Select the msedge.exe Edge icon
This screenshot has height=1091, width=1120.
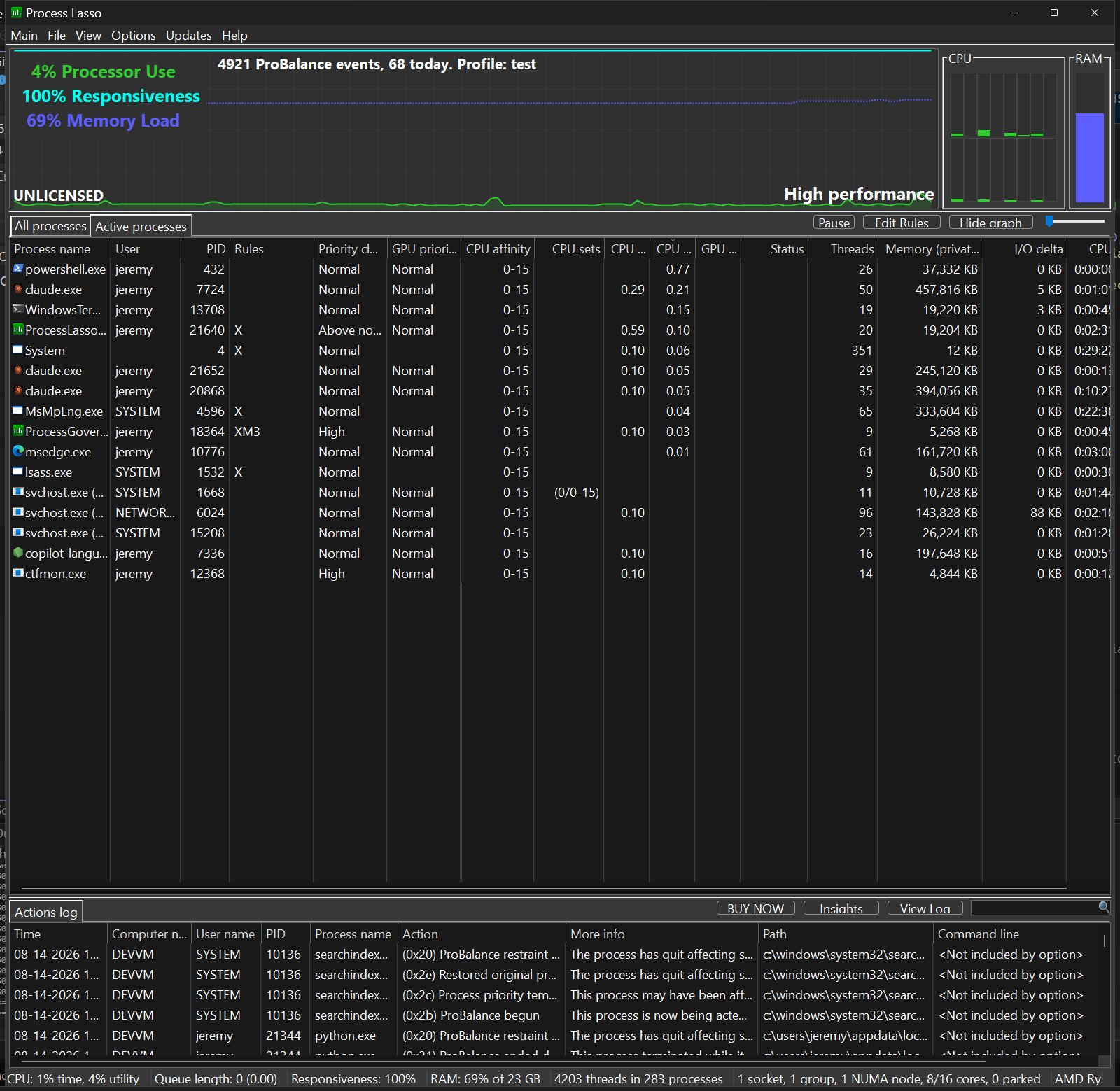tap(18, 451)
